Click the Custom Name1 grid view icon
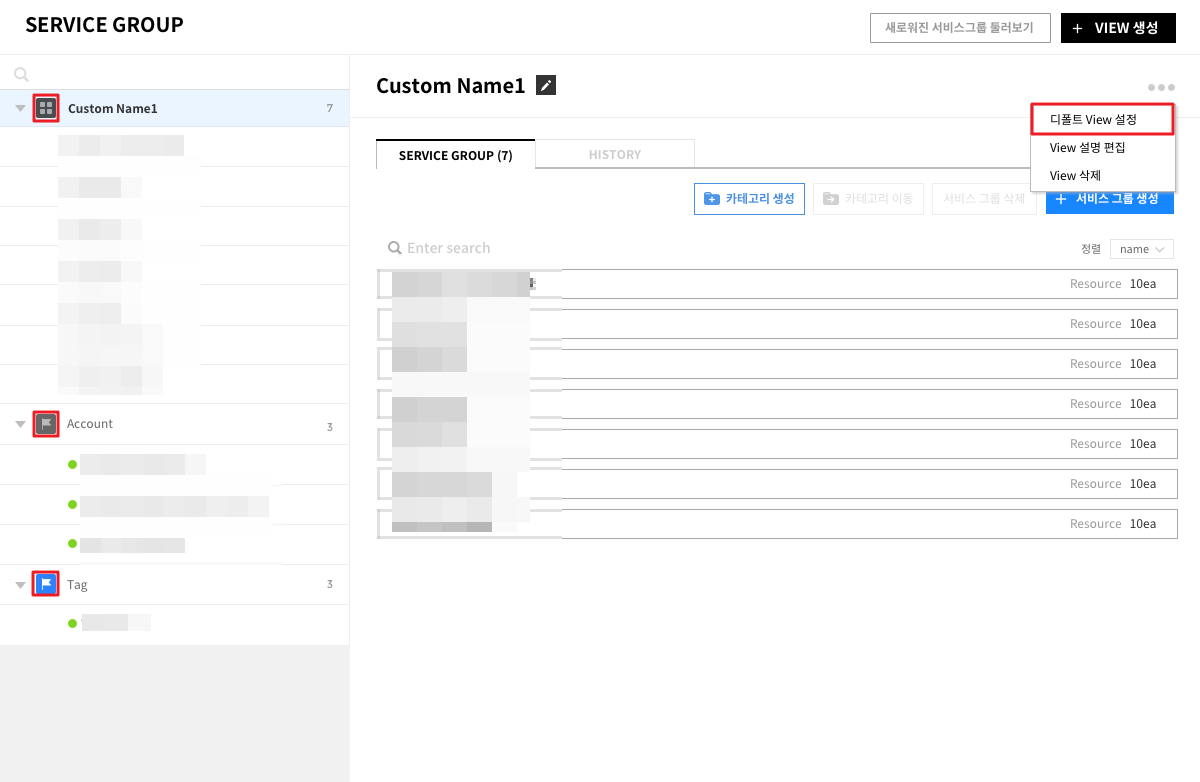Viewport: 1200px width, 782px height. 45,108
